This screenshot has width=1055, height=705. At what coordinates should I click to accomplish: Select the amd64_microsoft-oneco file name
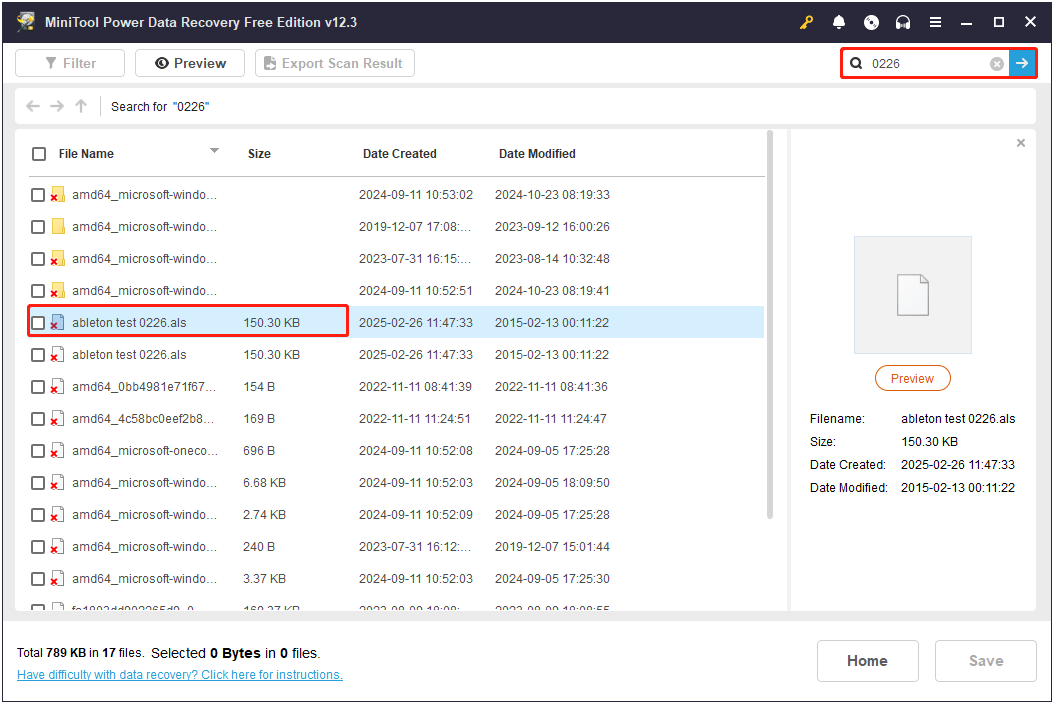pyautogui.click(x=145, y=451)
